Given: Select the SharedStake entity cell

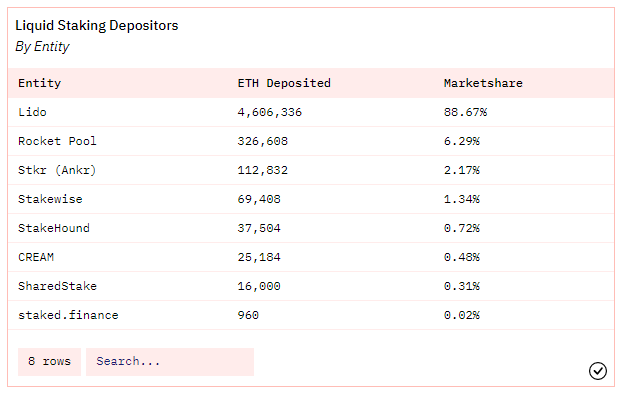Looking at the screenshot, I should [x=58, y=286].
